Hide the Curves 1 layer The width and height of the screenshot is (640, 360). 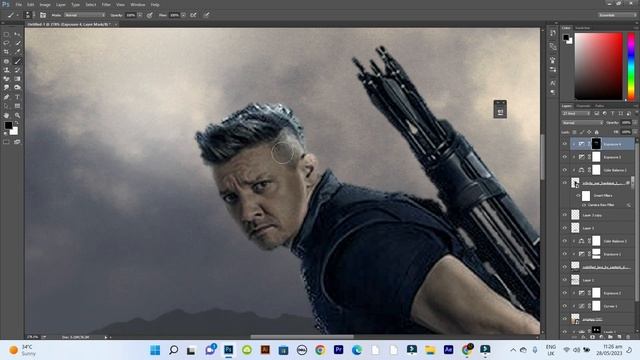tap(565, 306)
